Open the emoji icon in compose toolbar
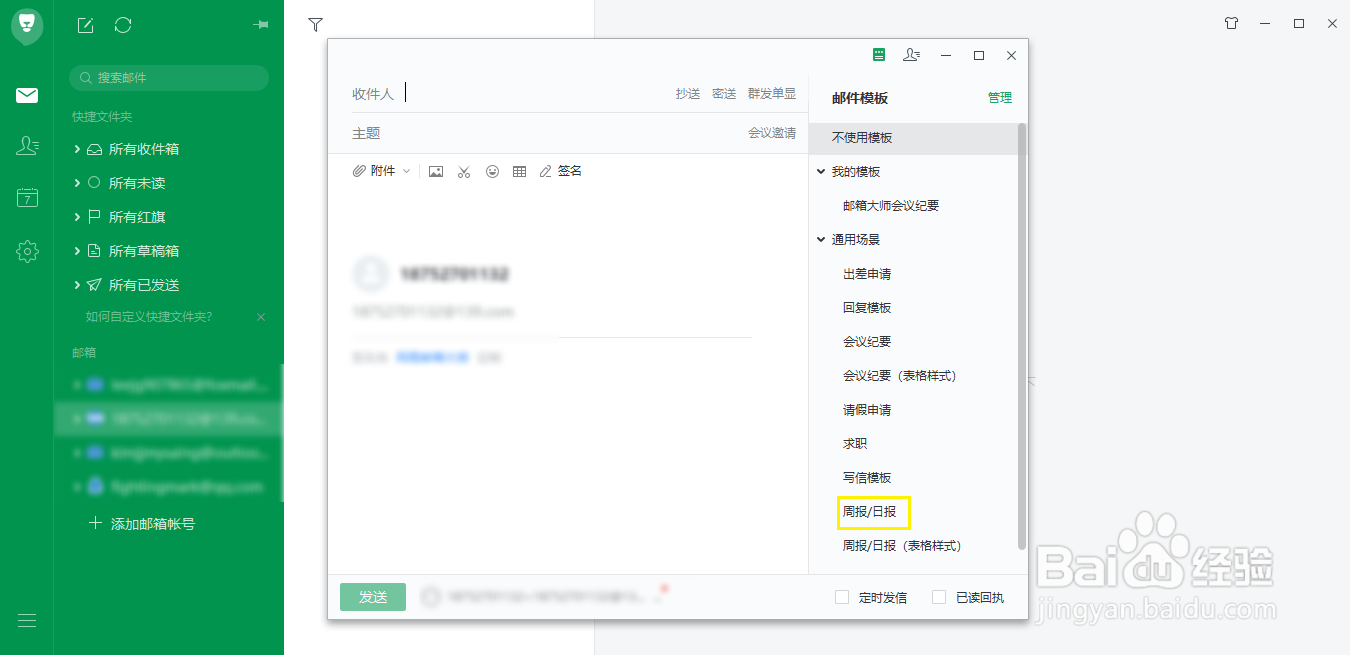The image size is (1350, 655). (x=492, y=171)
